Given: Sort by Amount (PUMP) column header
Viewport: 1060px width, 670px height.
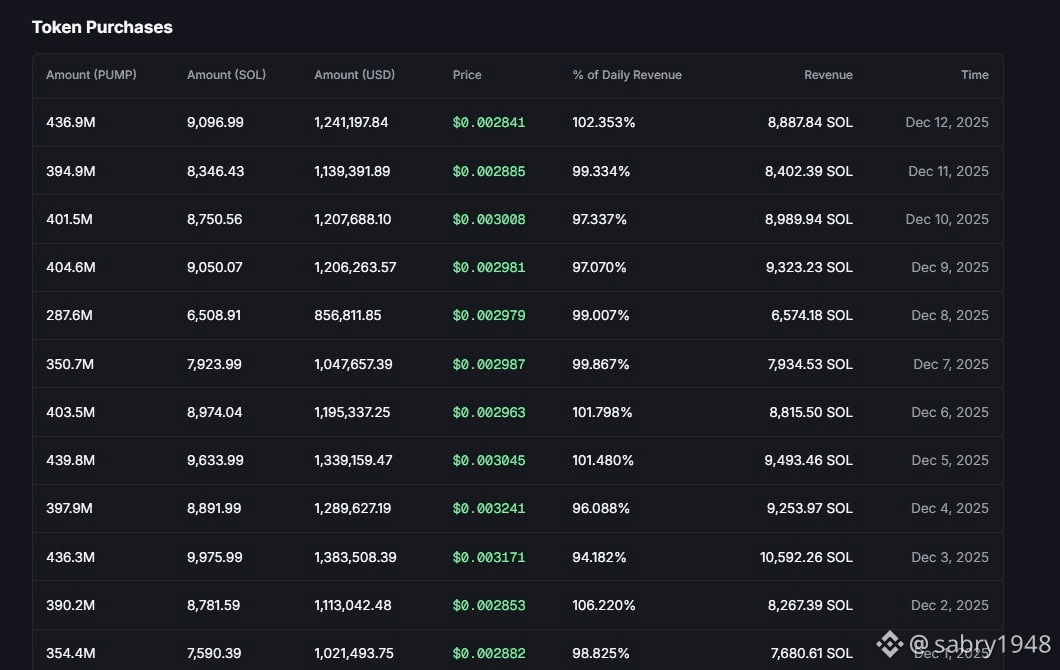Looking at the screenshot, I should [91, 75].
